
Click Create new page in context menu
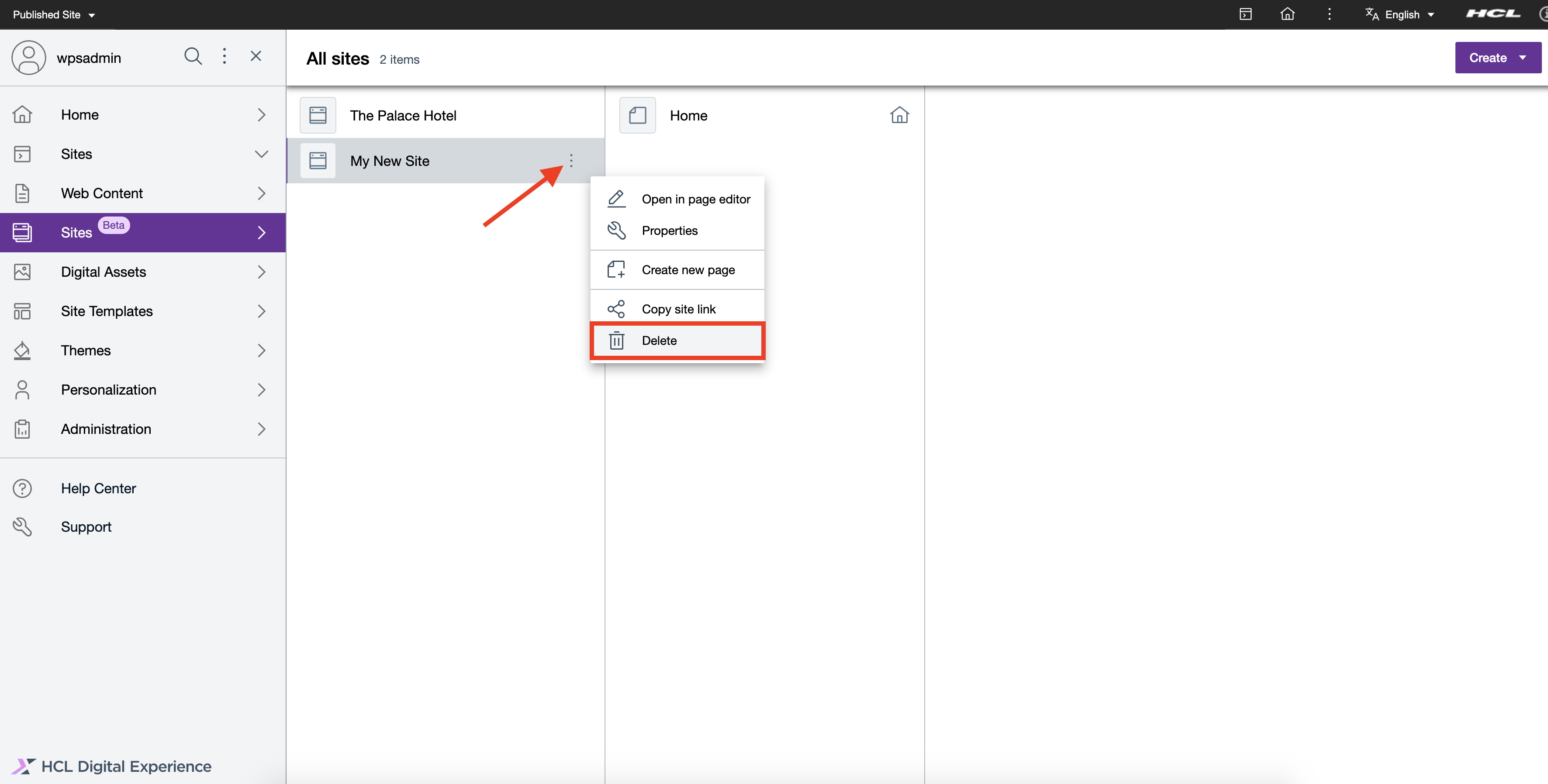pyautogui.click(x=688, y=270)
